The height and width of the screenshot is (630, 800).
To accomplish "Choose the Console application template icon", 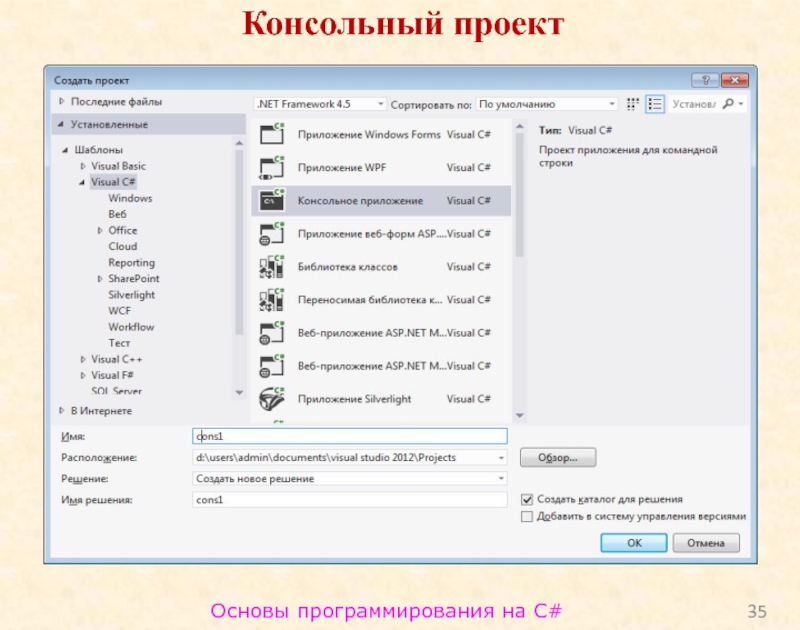I will click(x=271, y=201).
